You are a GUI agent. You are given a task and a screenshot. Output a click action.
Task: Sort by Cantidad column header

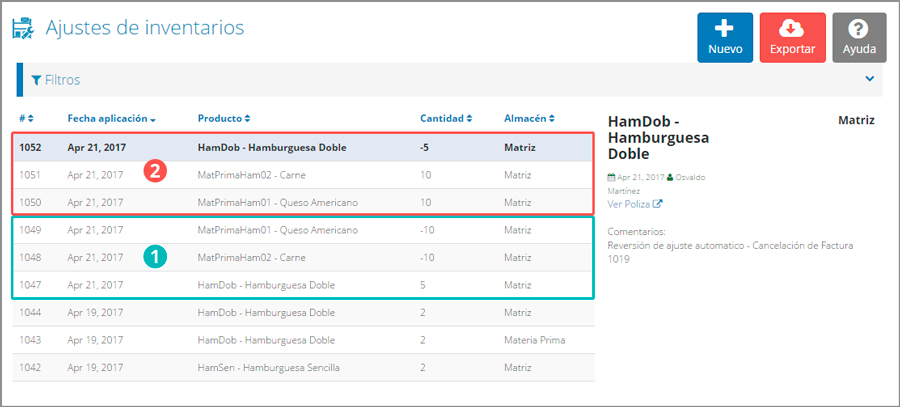click(446, 118)
